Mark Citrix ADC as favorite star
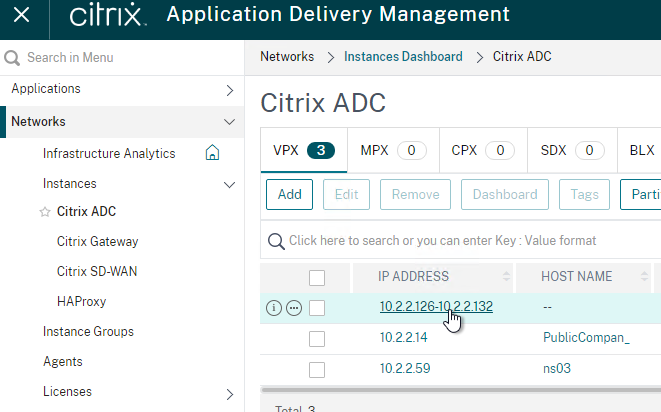Viewport: 661px width, 412px height. [45, 212]
